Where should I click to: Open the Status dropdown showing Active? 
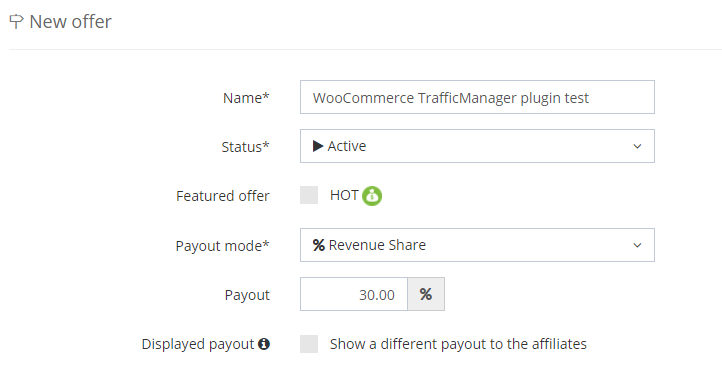point(477,146)
